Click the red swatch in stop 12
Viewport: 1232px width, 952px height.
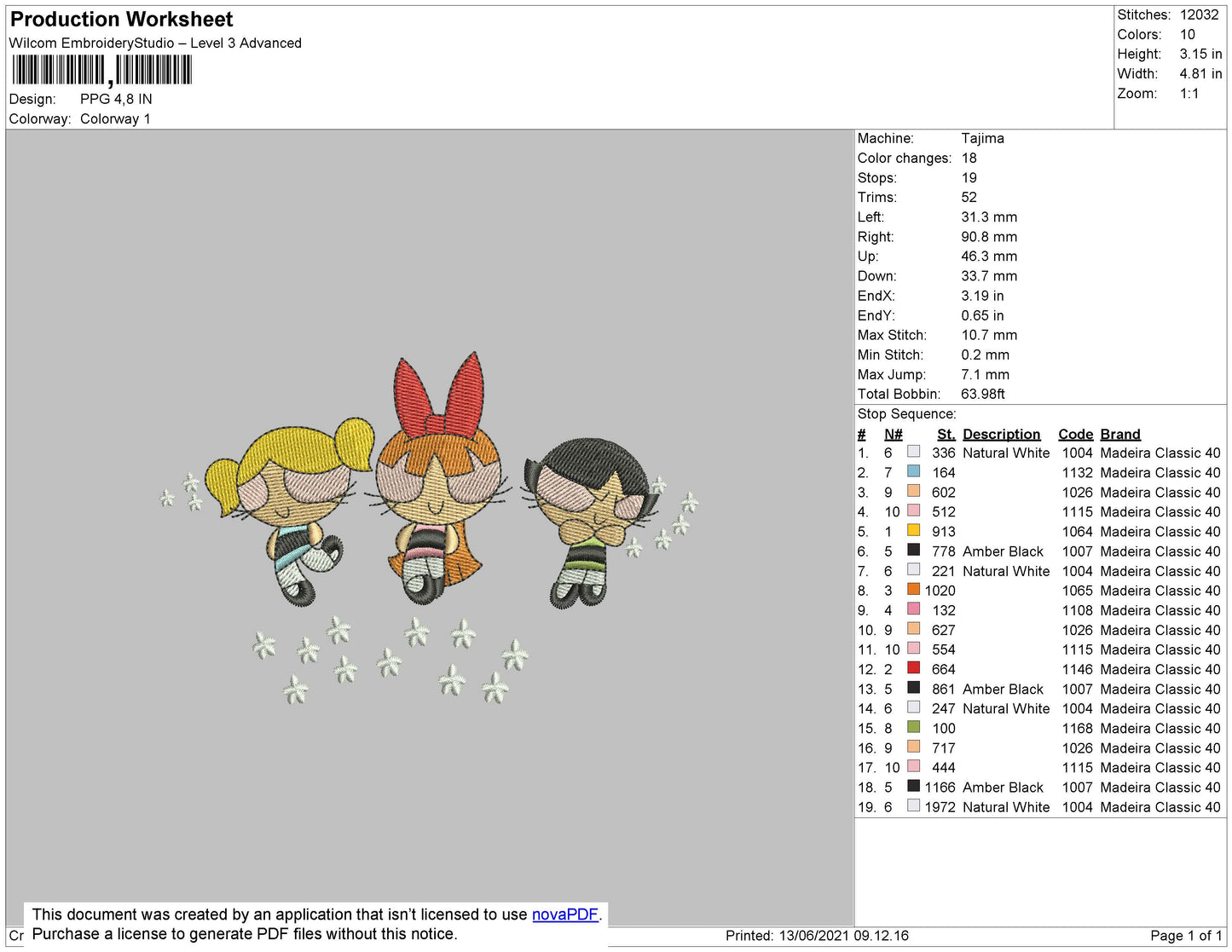click(x=913, y=668)
